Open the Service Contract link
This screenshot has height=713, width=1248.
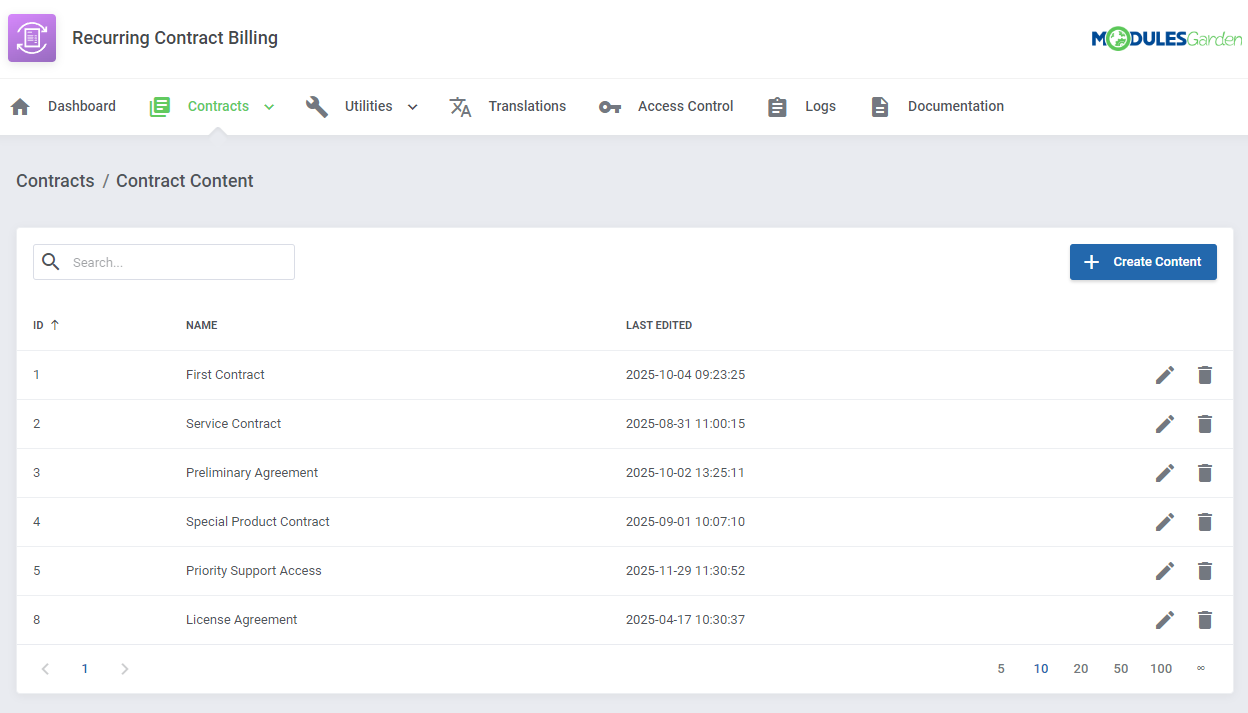(233, 423)
